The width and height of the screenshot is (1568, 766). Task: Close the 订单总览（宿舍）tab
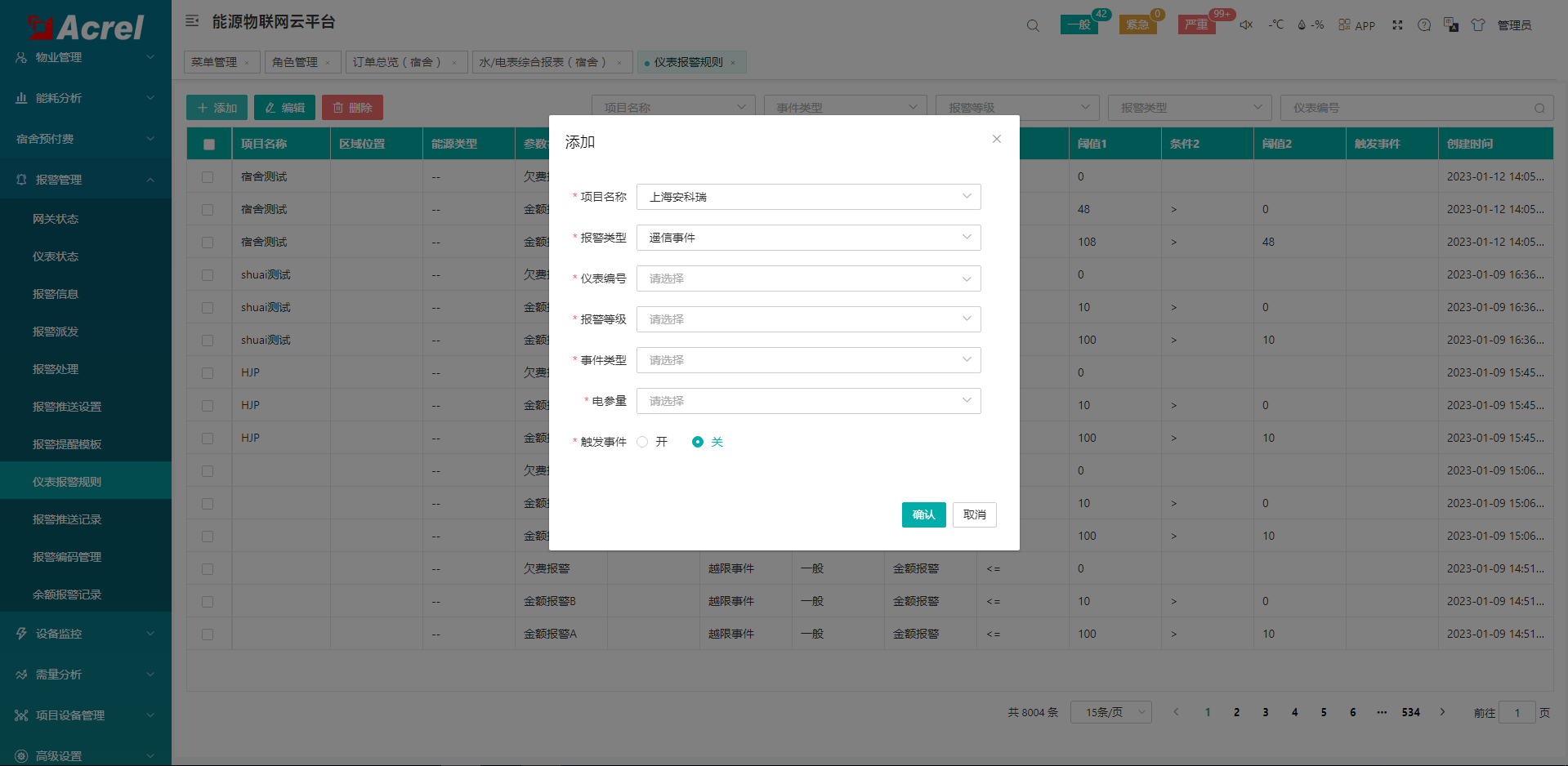pos(454,63)
